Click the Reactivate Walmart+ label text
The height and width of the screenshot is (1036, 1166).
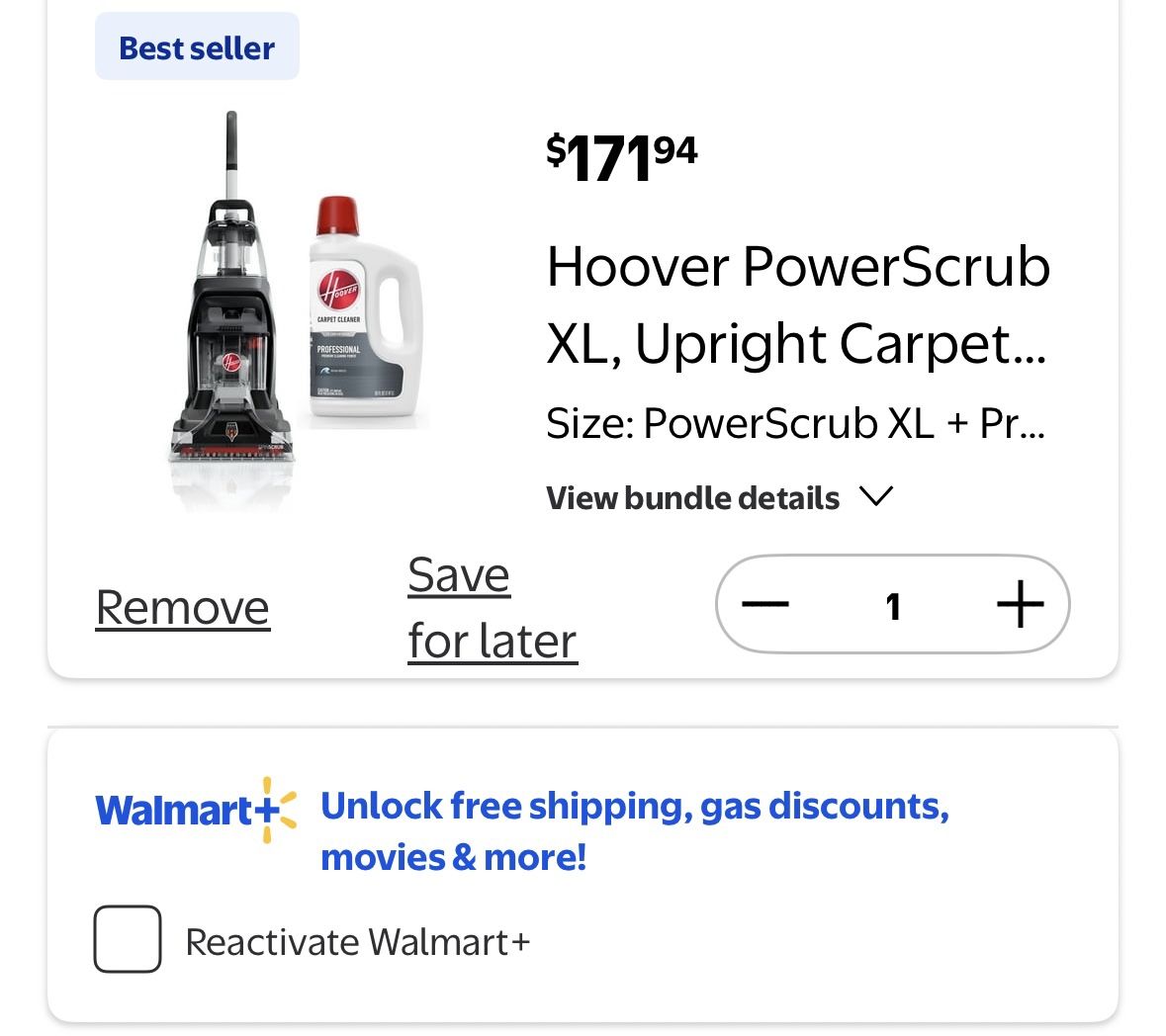coord(357,942)
